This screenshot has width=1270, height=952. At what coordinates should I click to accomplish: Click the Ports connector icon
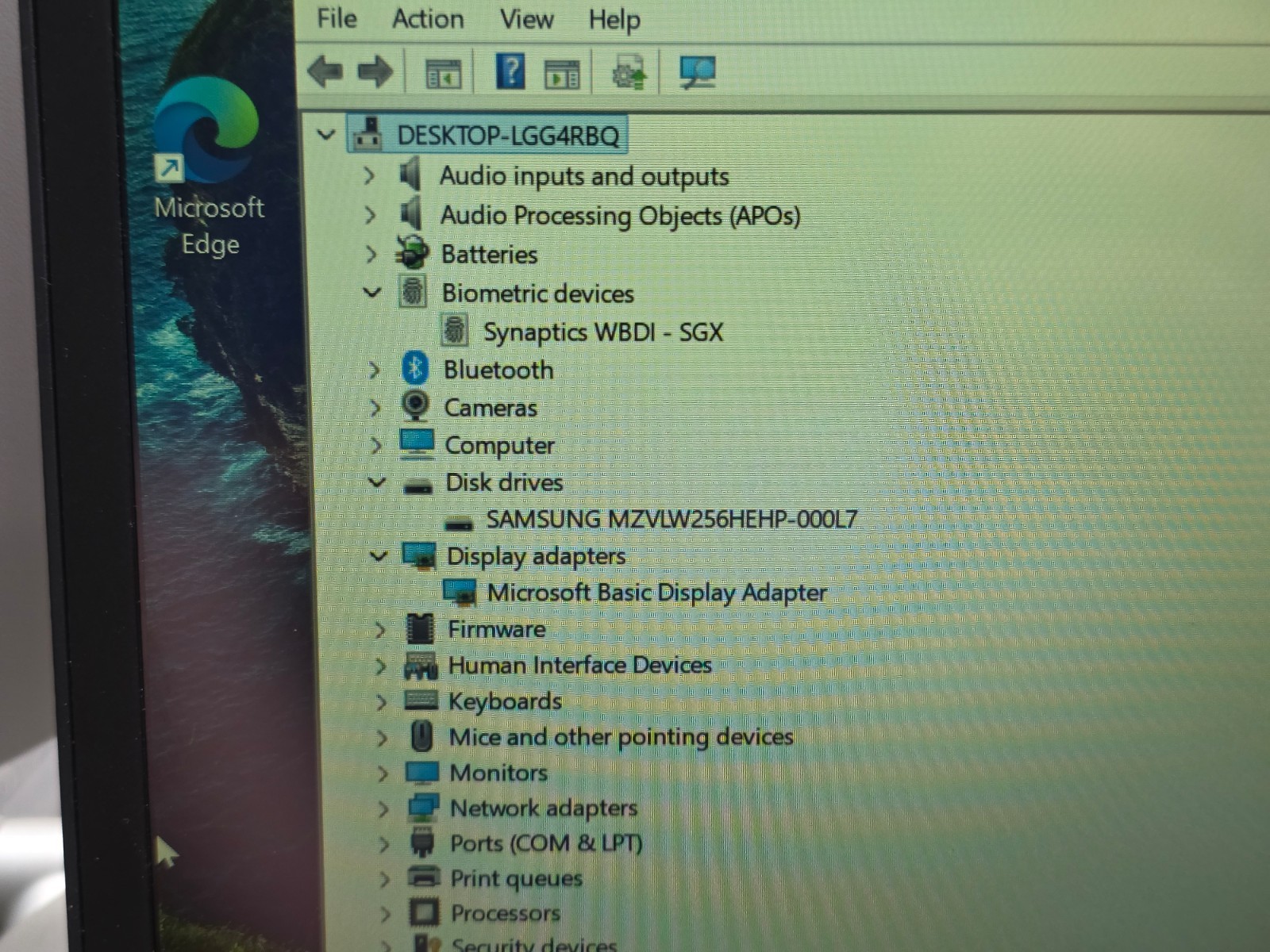pyautogui.click(x=423, y=843)
